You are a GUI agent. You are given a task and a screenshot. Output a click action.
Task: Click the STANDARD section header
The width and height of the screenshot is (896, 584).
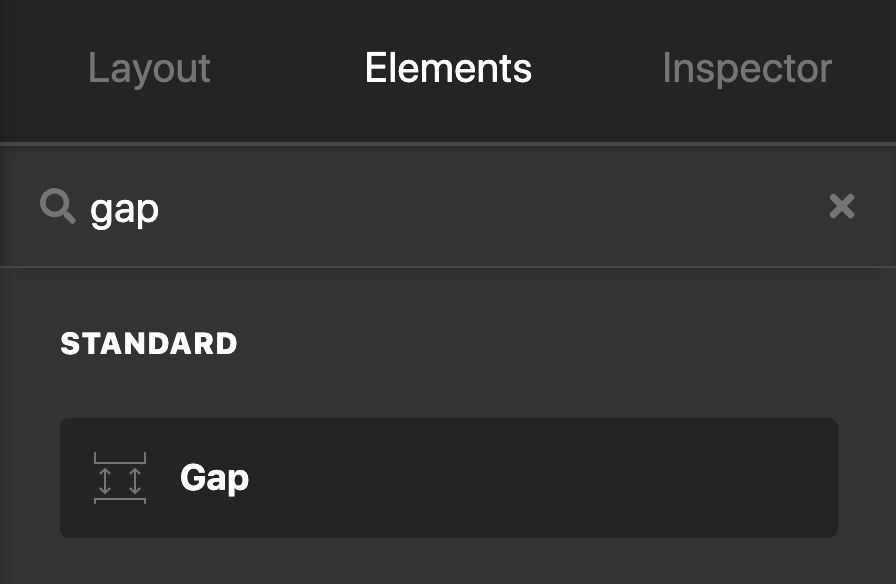pyautogui.click(x=148, y=344)
